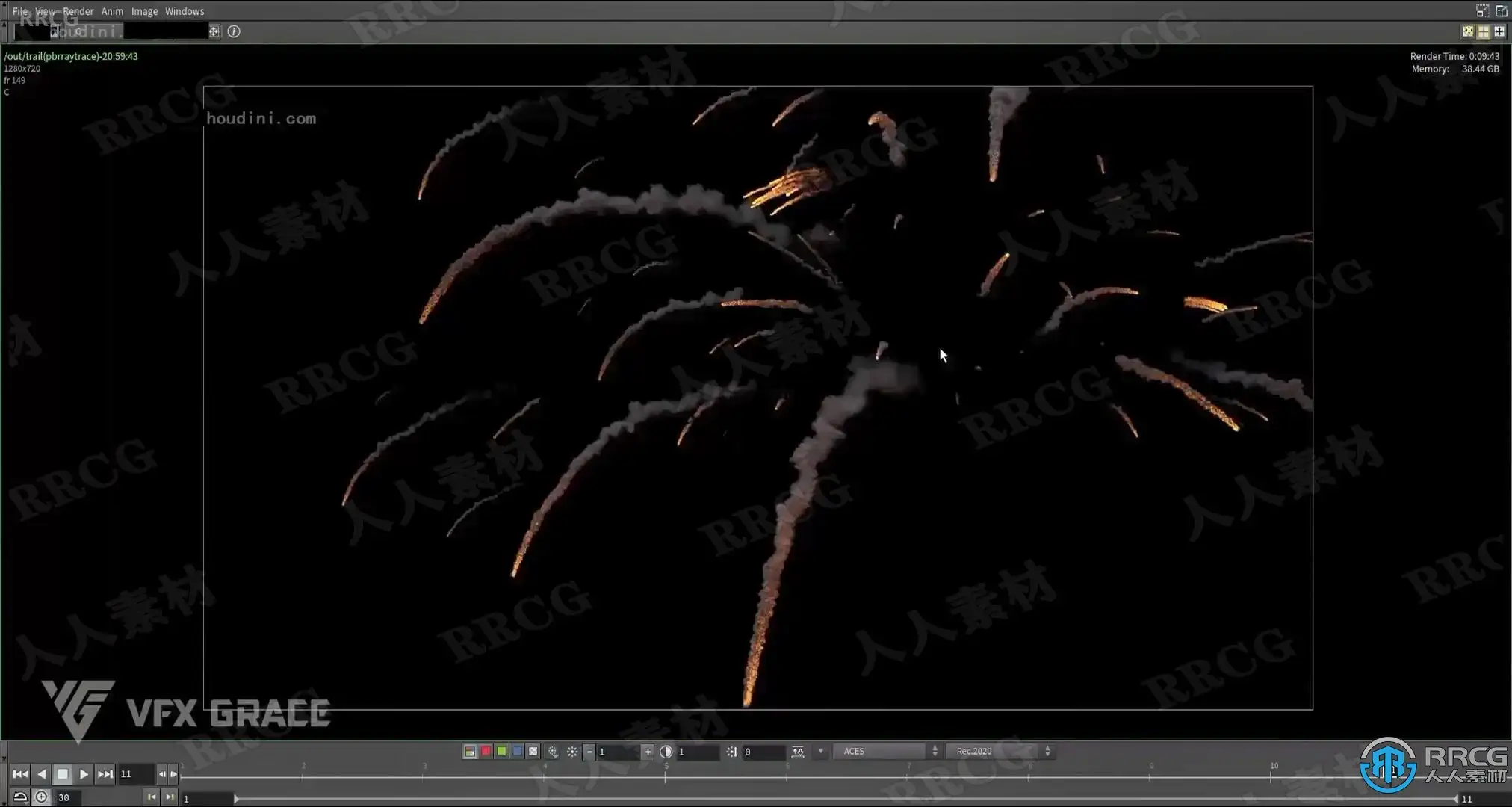Screen dimensions: 1512x807
Task: Click the timeline at frame 5
Action: 666,777
